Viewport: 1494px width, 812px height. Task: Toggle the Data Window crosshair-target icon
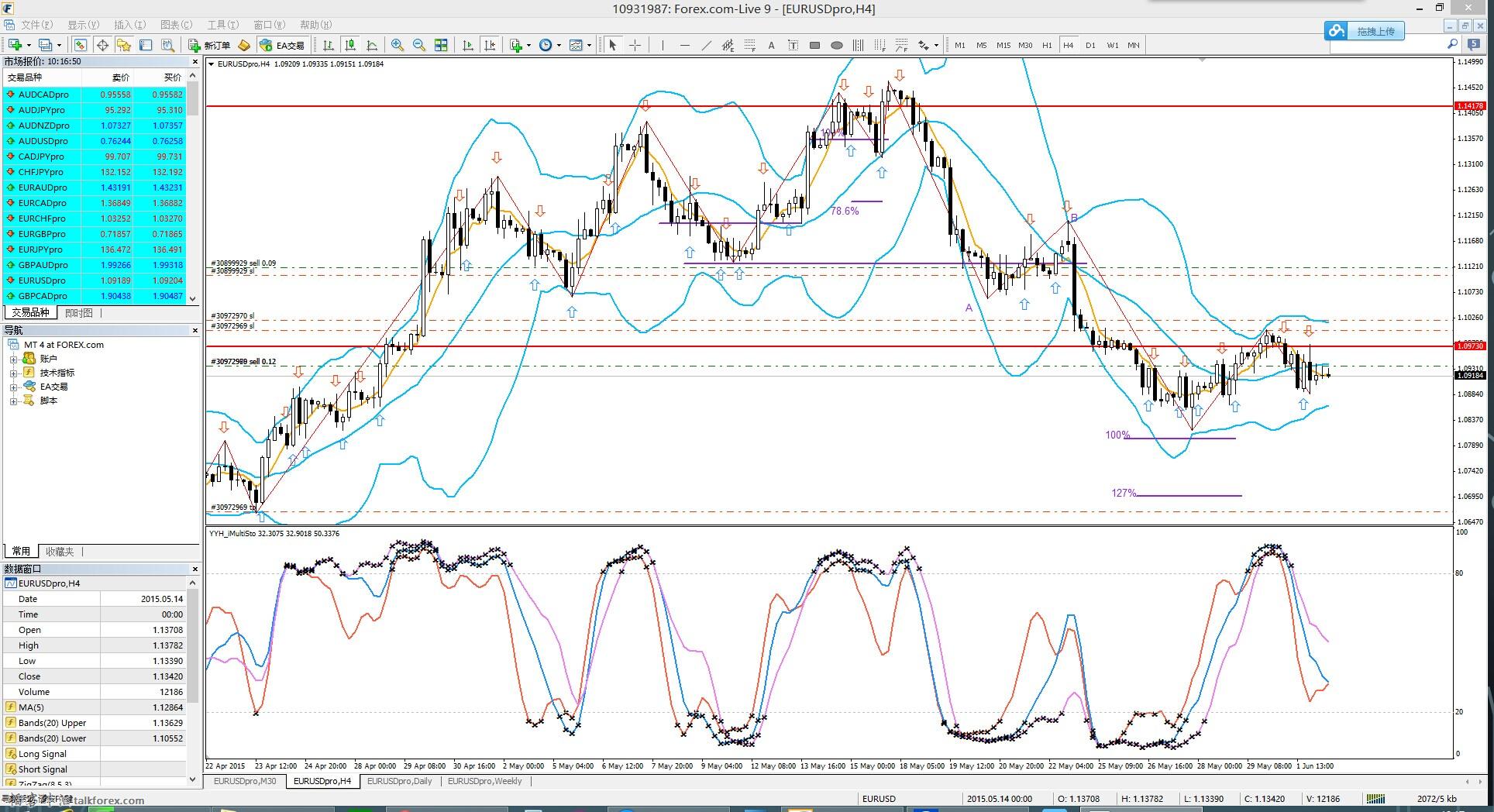pos(102,45)
